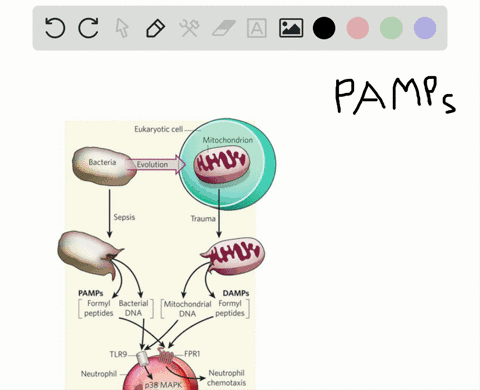
Task: Choose the black color swatch
Action: [x=324, y=28]
